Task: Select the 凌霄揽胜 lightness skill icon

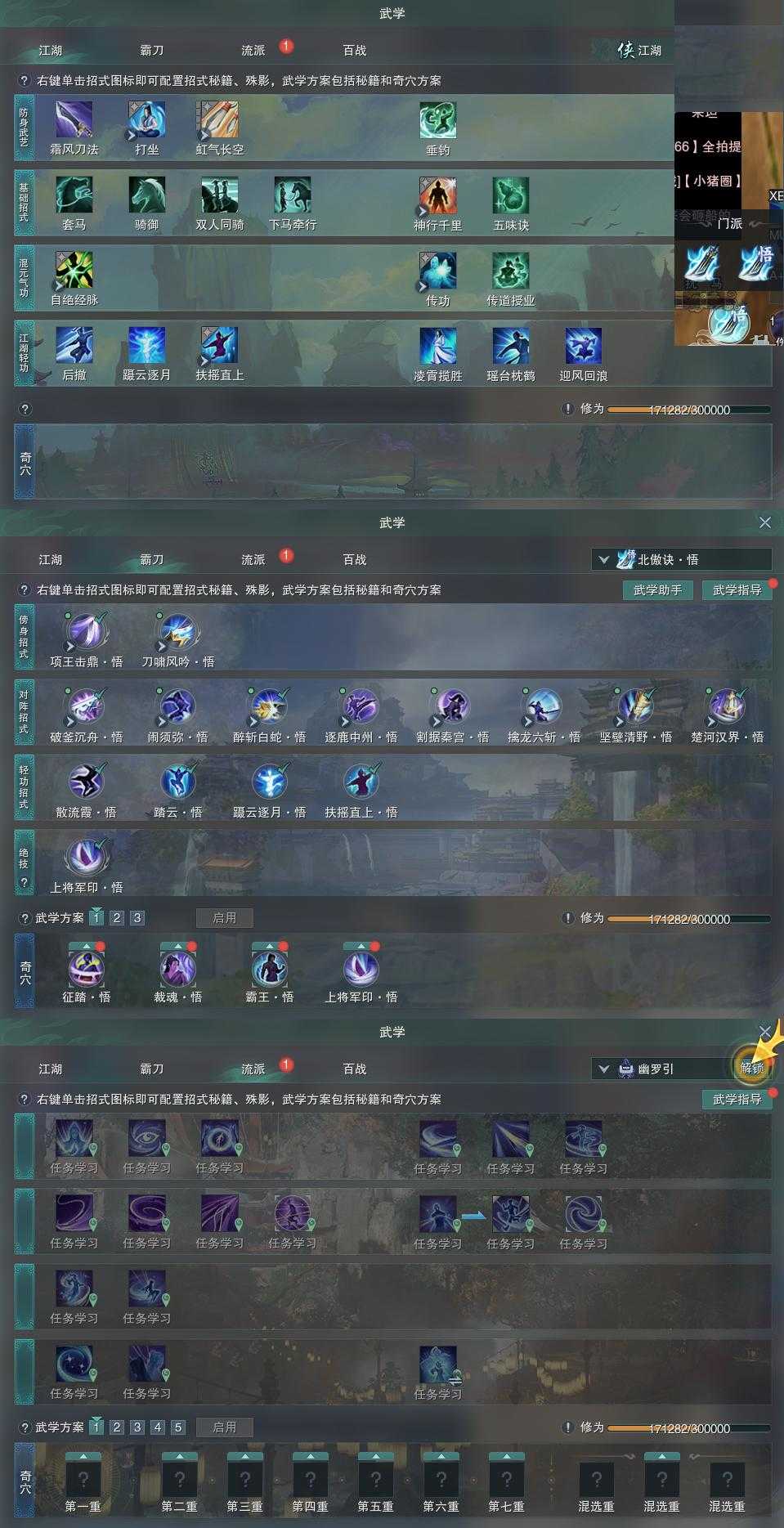Action: (x=437, y=346)
